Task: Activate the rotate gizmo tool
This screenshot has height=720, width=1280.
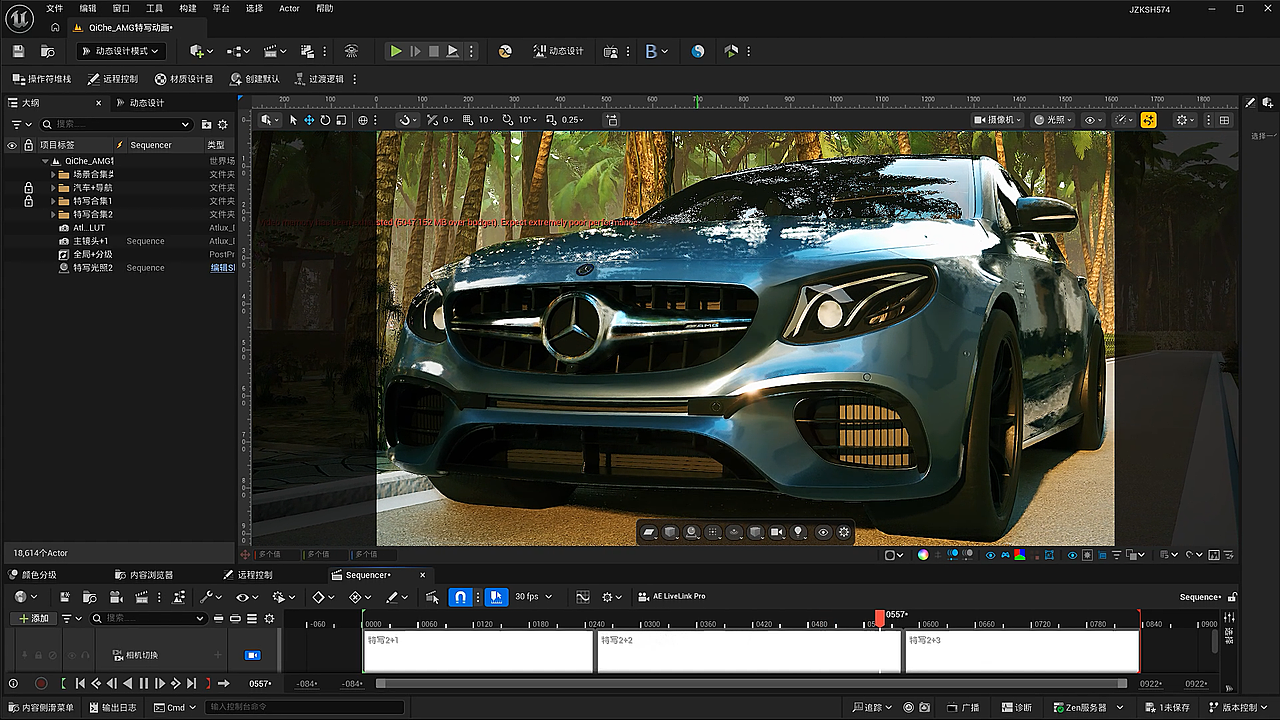Action: 325,120
